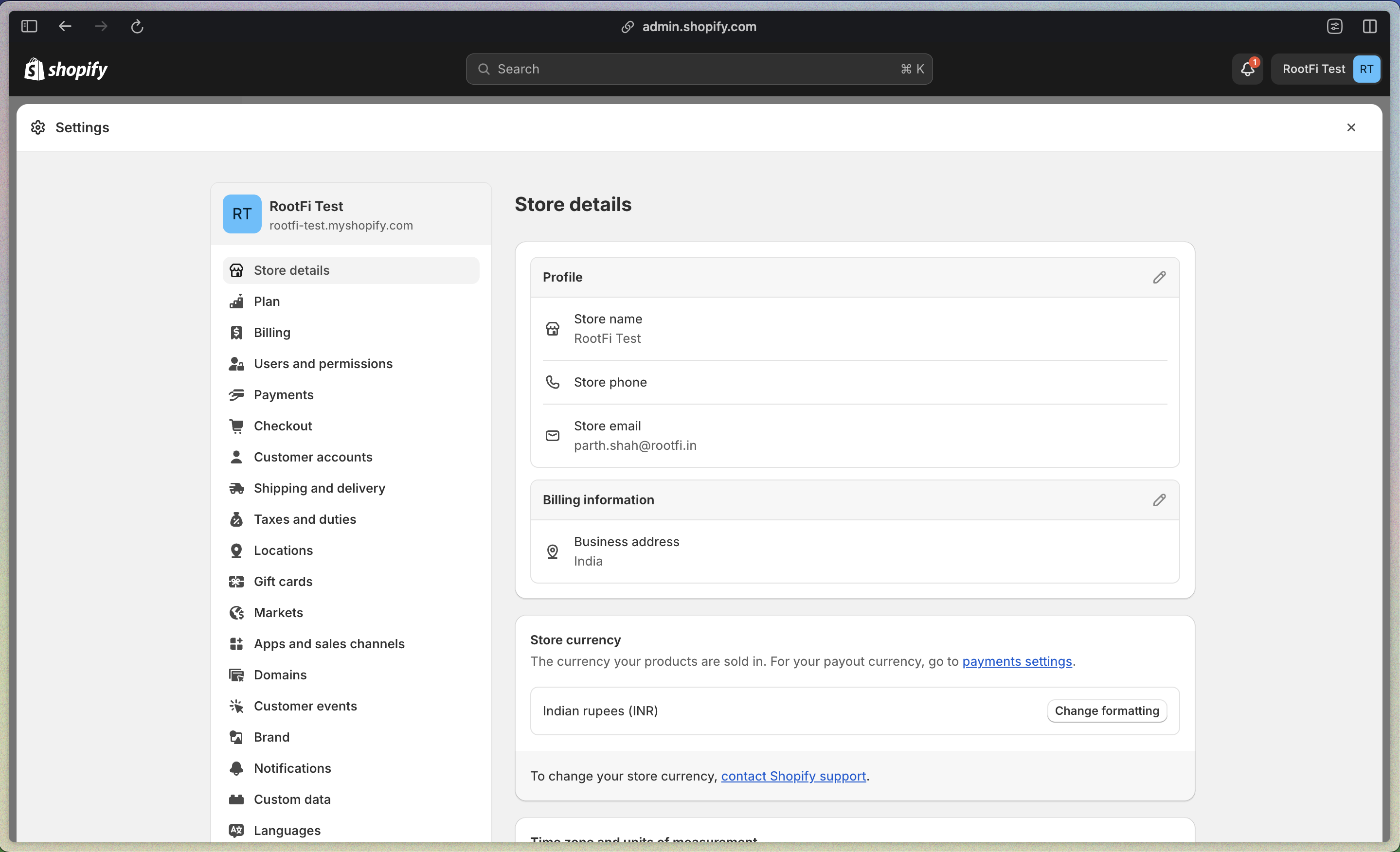This screenshot has width=1400, height=852.
Task: Click the contact Shopify support link
Action: 793,776
